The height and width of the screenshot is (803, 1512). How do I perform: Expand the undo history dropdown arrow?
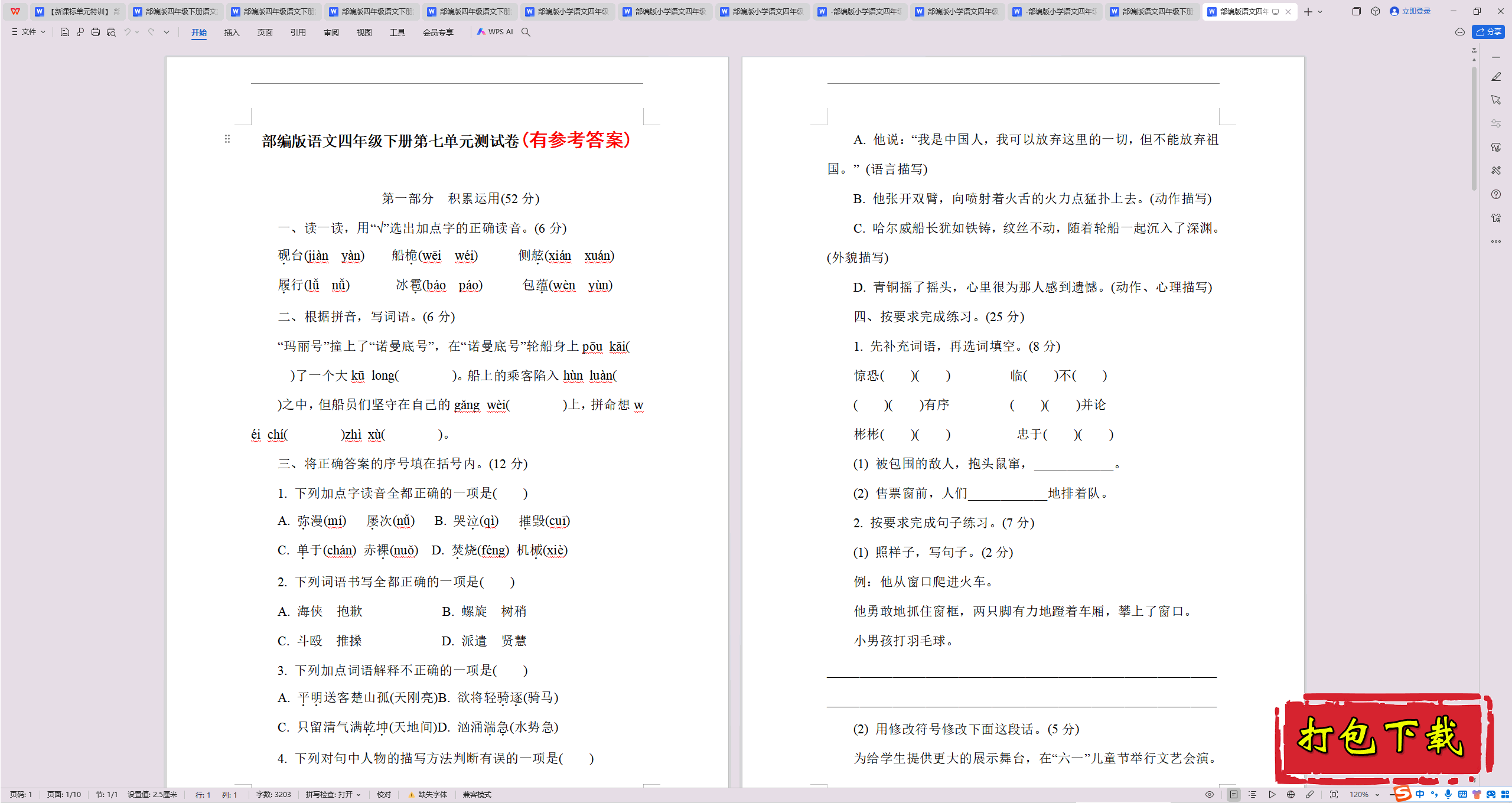coord(137,32)
